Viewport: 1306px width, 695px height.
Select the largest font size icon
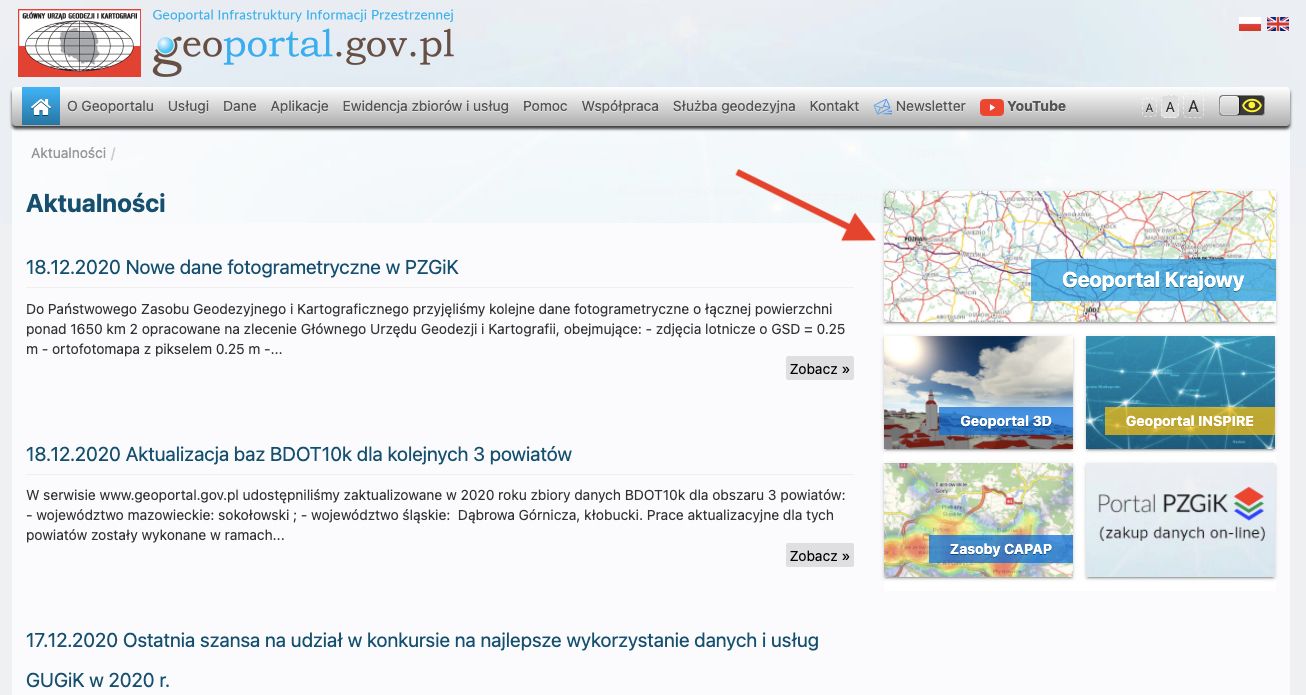pyautogui.click(x=1192, y=106)
